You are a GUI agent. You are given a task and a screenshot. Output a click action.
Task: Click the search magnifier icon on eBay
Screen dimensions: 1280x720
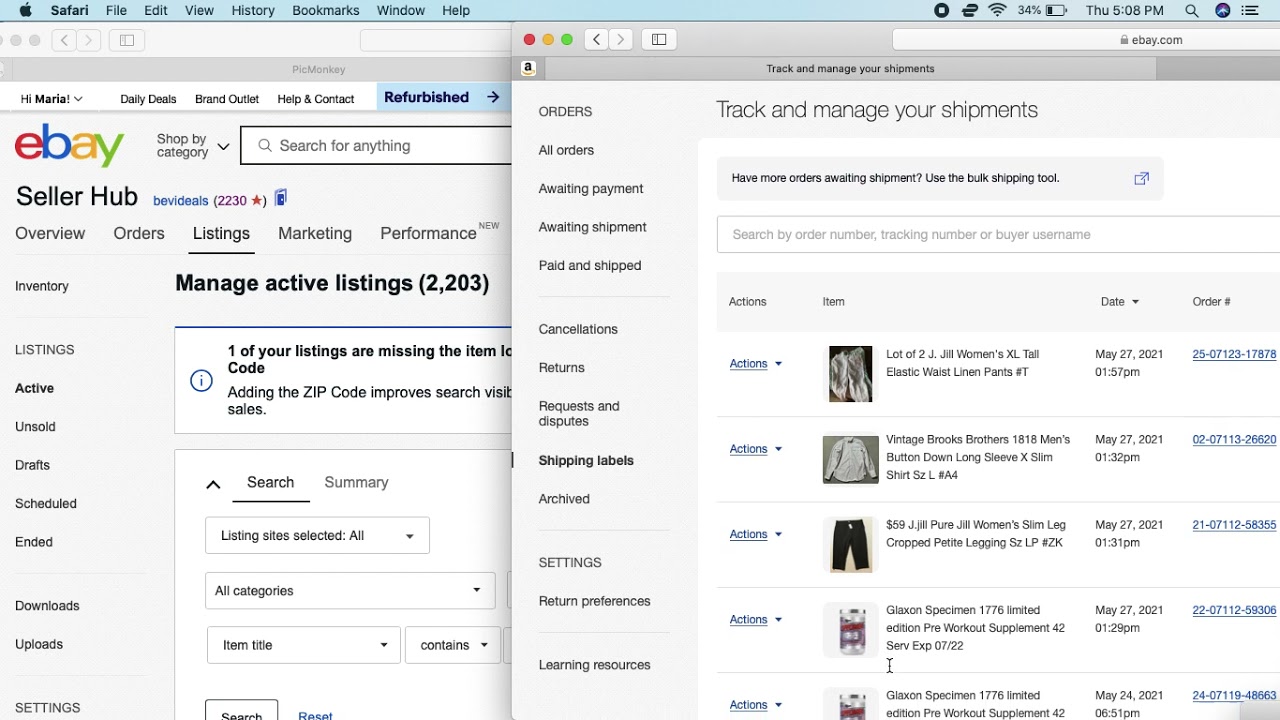[265, 145]
